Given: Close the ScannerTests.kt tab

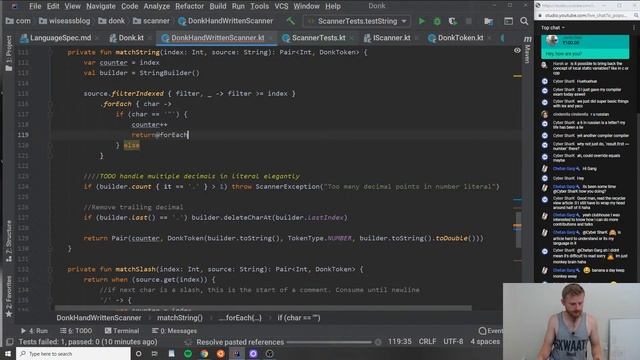Looking at the screenshot, I should (x=351, y=38).
